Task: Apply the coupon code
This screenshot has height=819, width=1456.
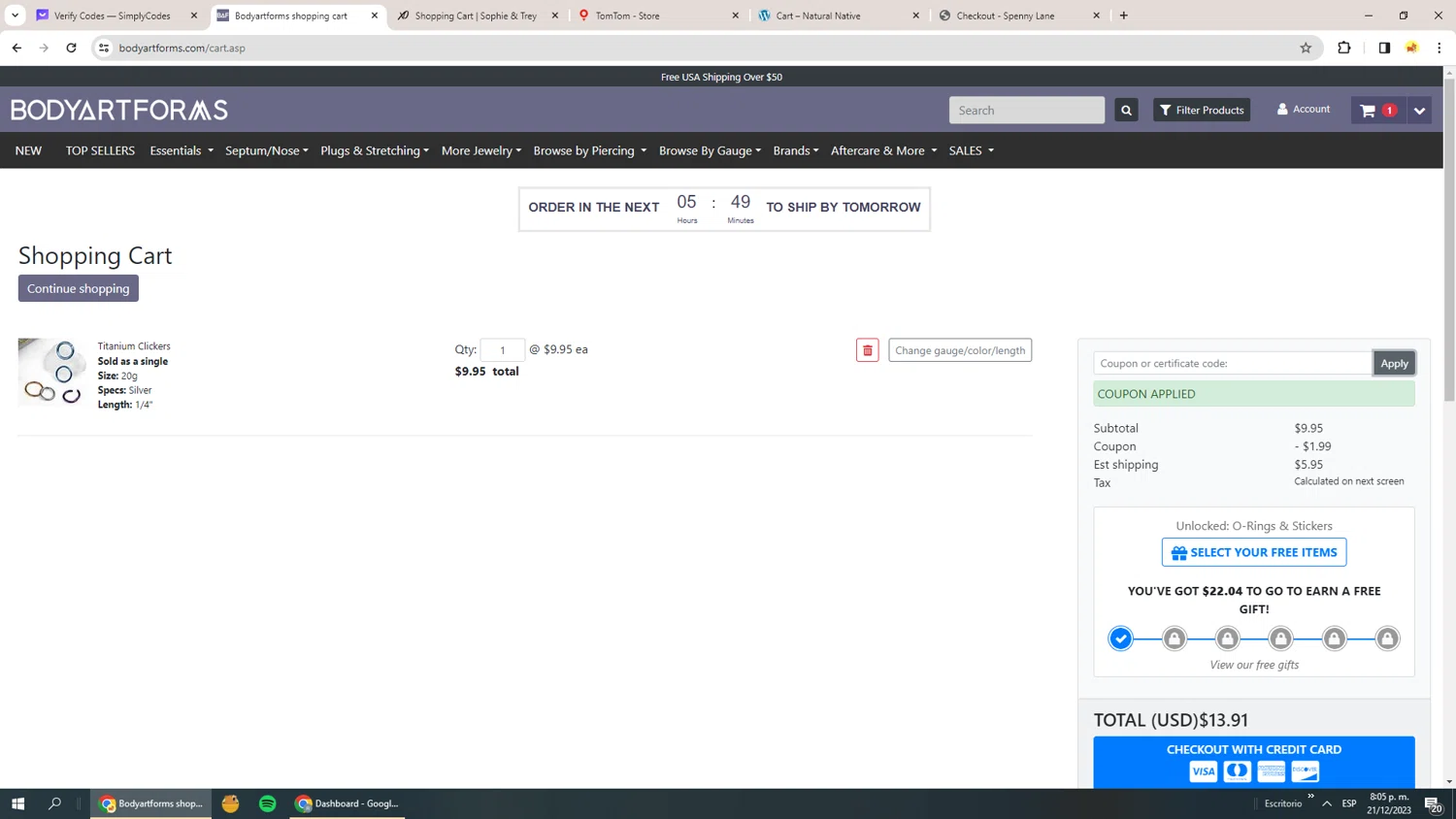Action: pos(1394,363)
